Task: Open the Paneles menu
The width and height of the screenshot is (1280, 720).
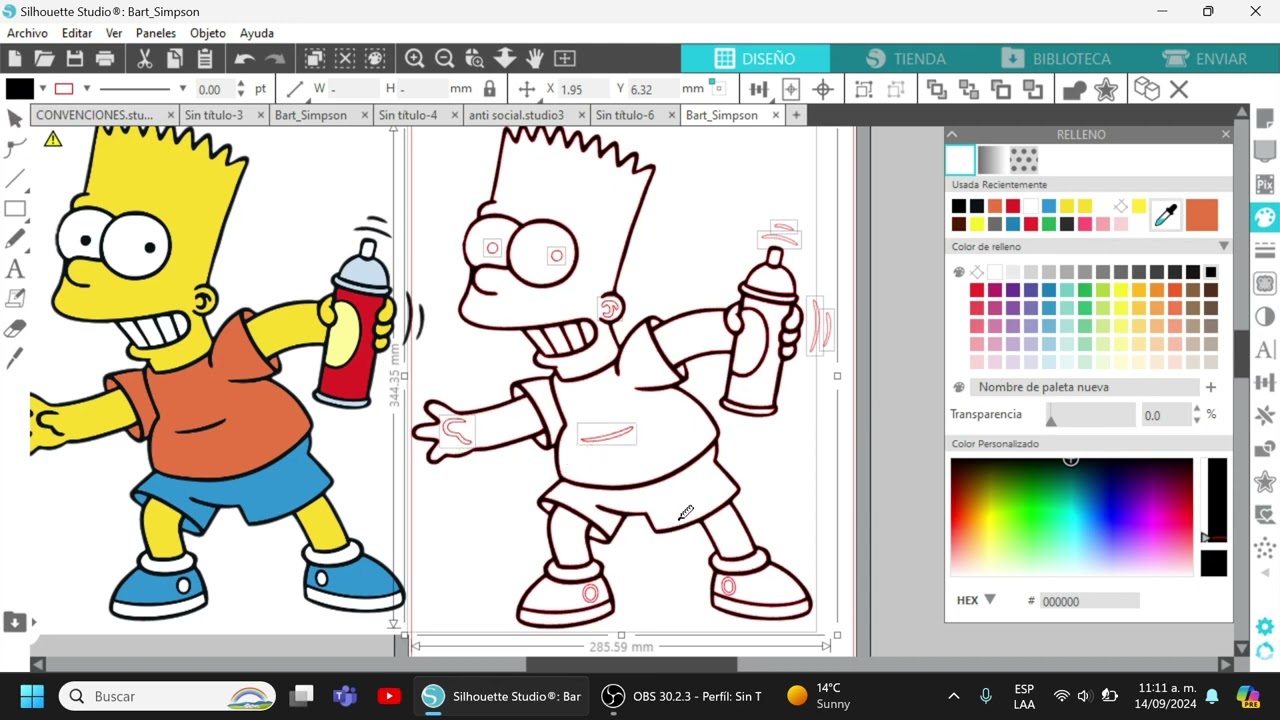Action: 156,33
